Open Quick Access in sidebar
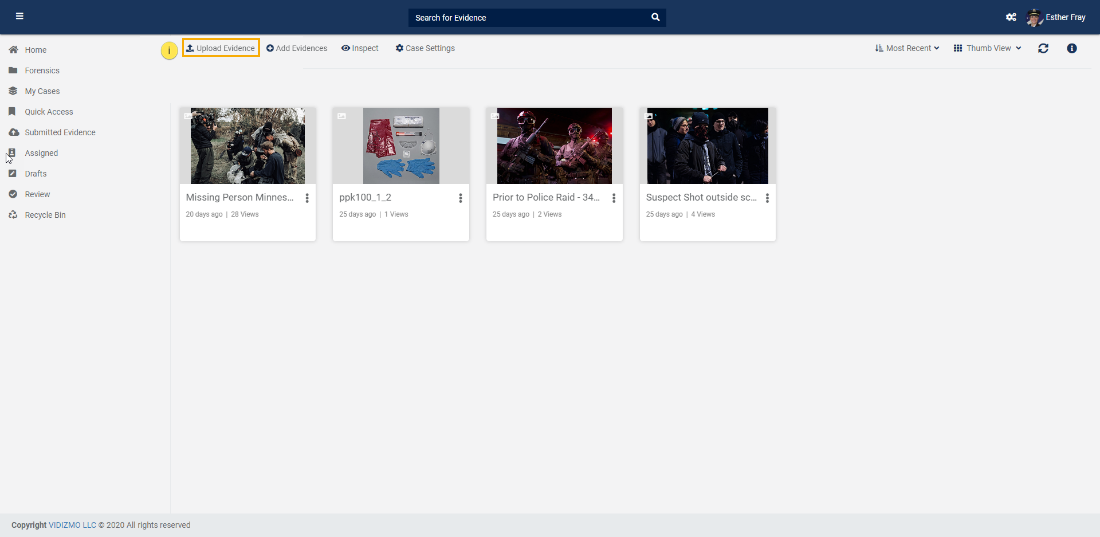The image size is (1100, 537). tap(48, 112)
